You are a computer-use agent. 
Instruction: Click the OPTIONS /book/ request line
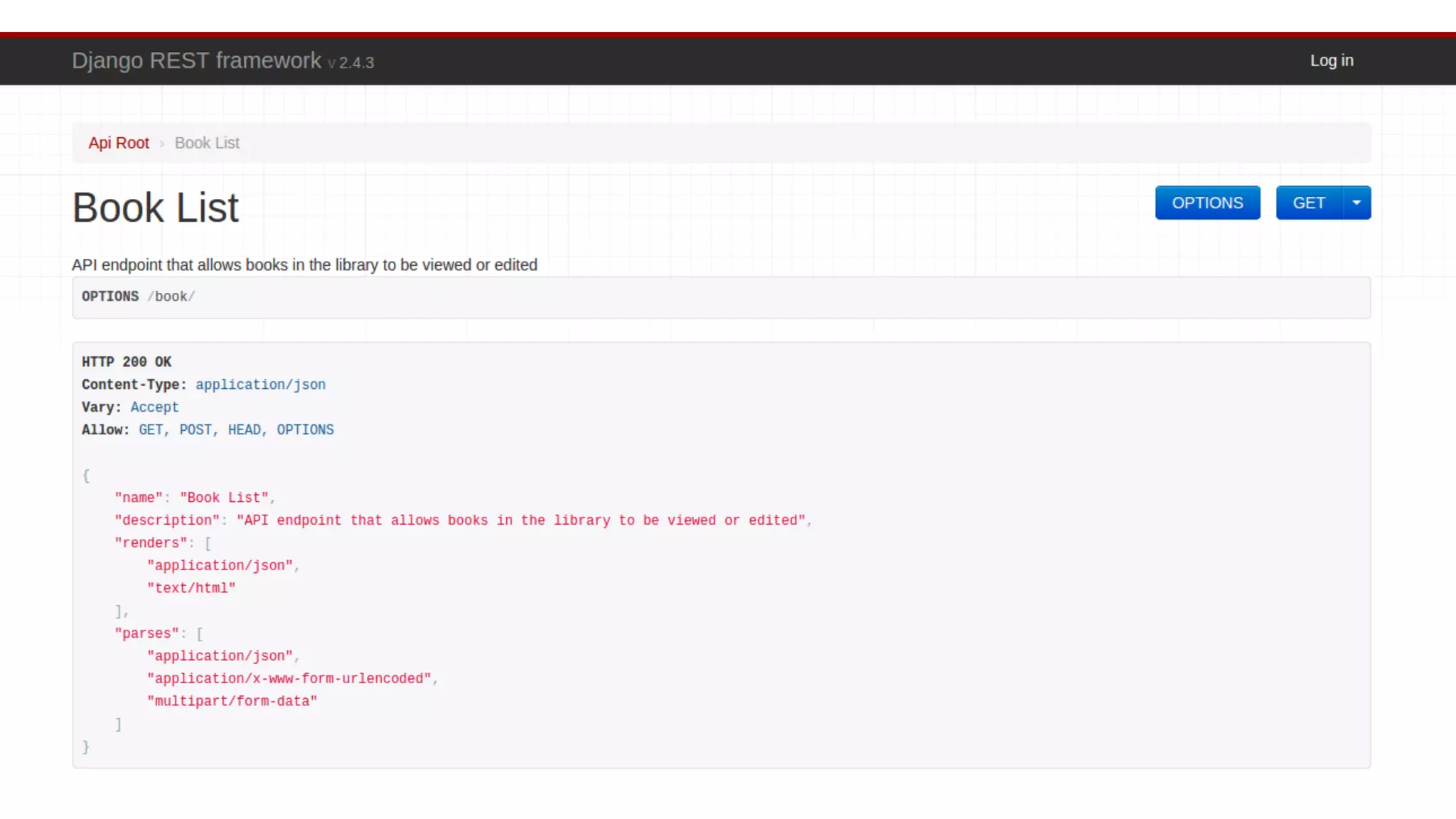pos(138,296)
